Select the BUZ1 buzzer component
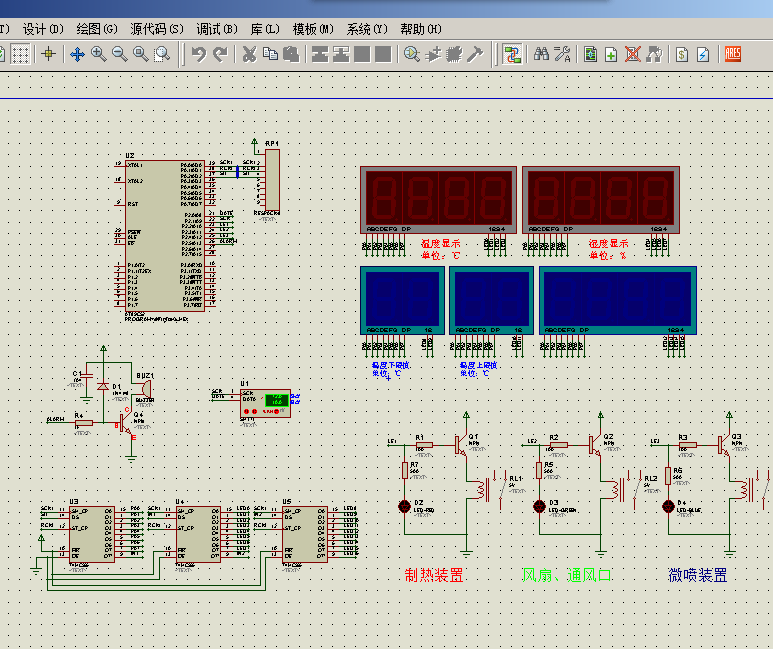The width and height of the screenshot is (773, 649). click(144, 388)
